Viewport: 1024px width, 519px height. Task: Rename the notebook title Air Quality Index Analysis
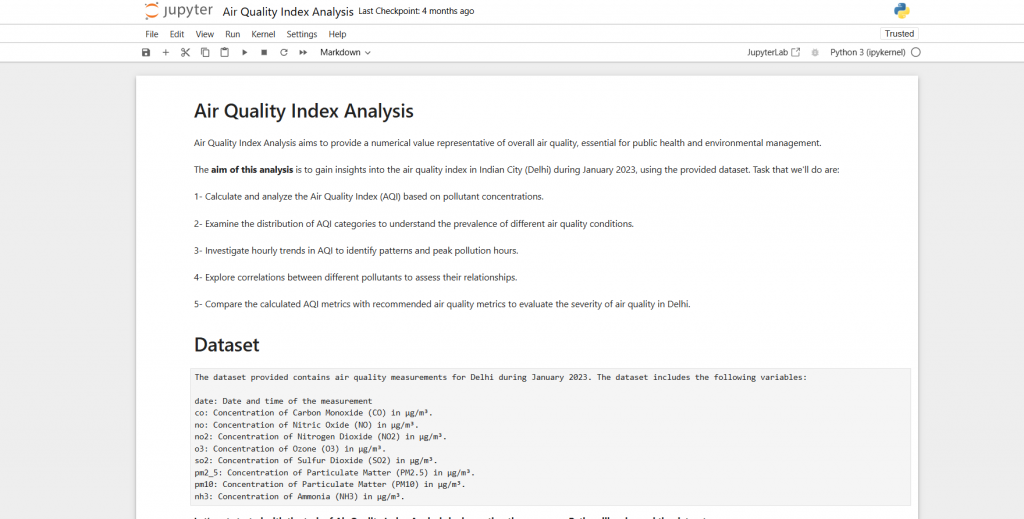(288, 12)
